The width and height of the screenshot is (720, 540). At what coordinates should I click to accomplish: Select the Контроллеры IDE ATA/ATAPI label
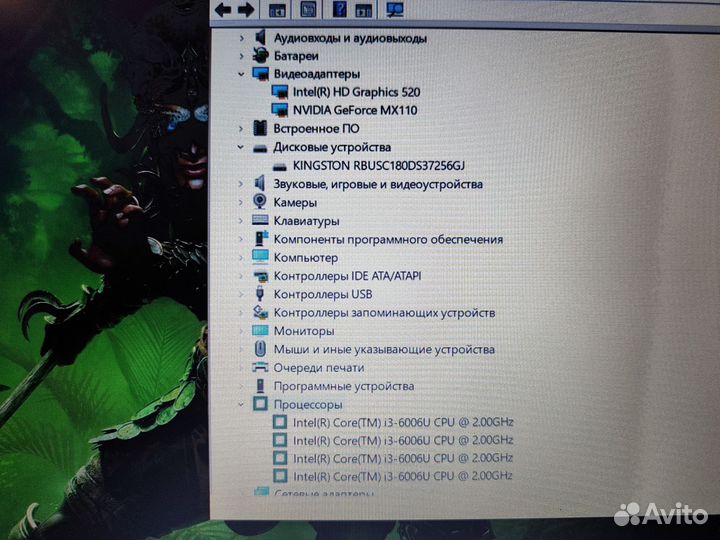tap(348, 276)
